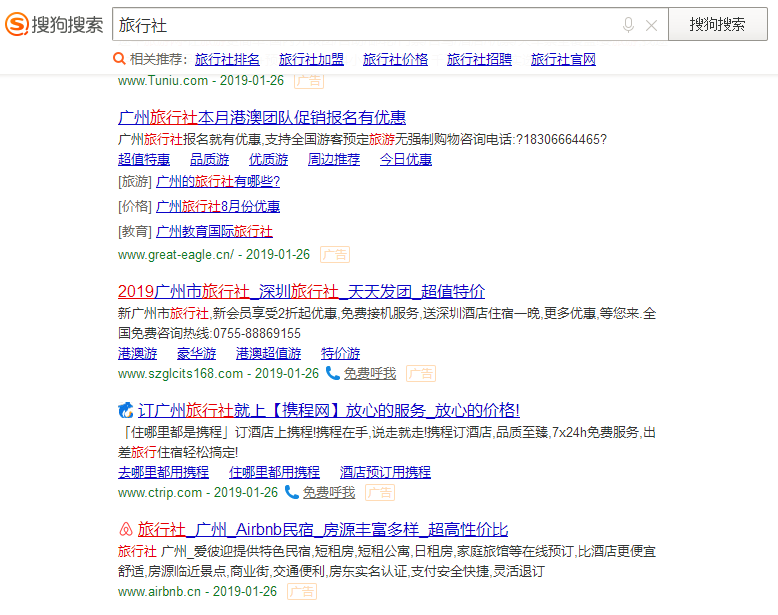The width and height of the screenshot is (778, 615).
Task: Focus the search field containing 旅行社
Action: click(x=360, y=25)
